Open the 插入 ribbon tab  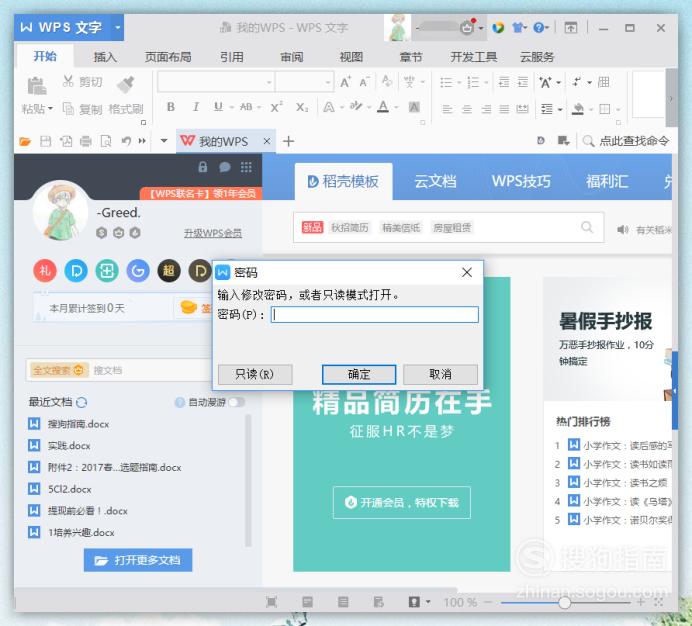105,57
